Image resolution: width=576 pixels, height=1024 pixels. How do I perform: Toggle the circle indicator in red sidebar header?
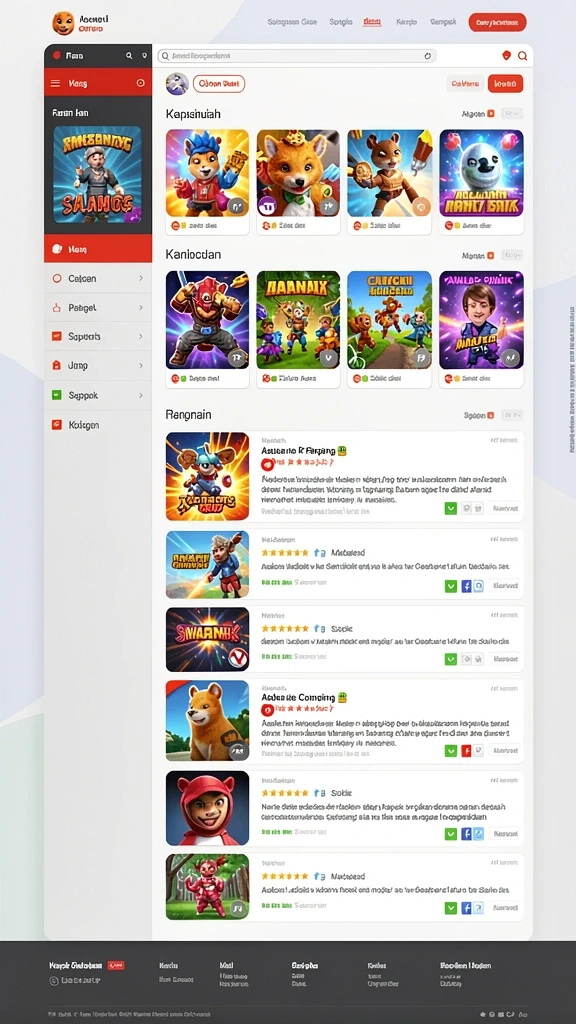140,83
